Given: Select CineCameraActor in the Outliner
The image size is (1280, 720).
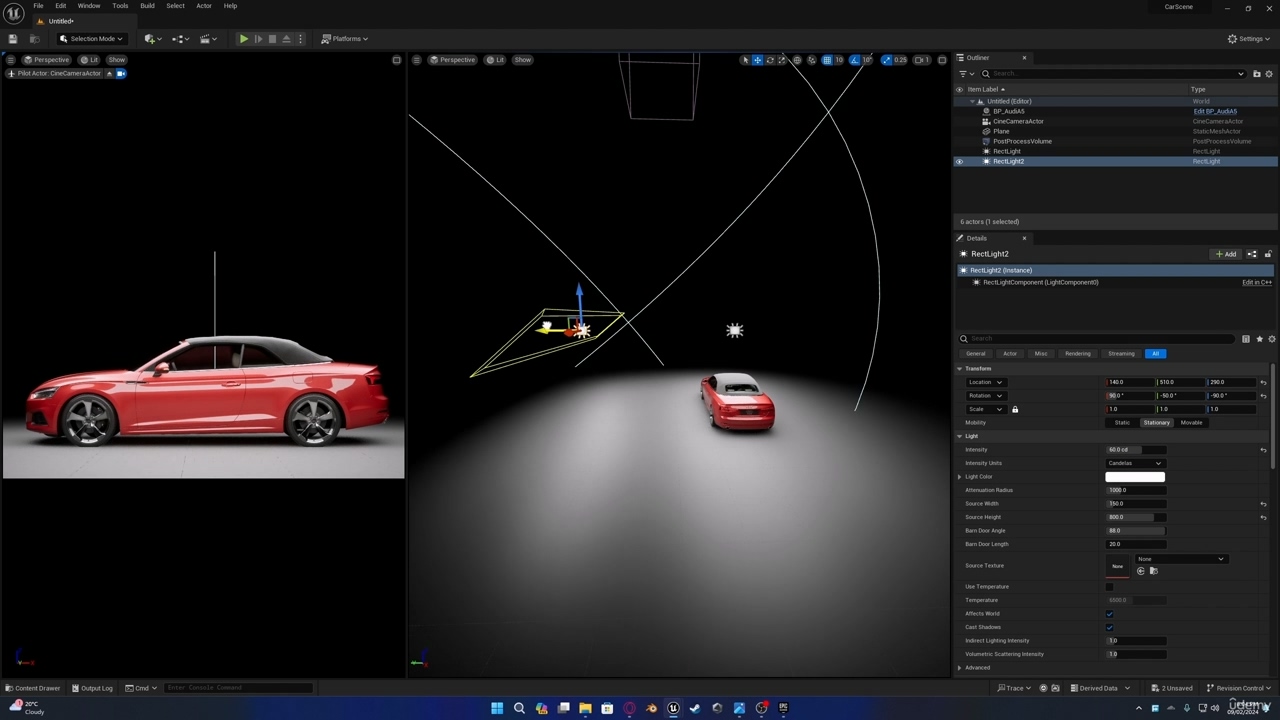Looking at the screenshot, I should 1018,122.
